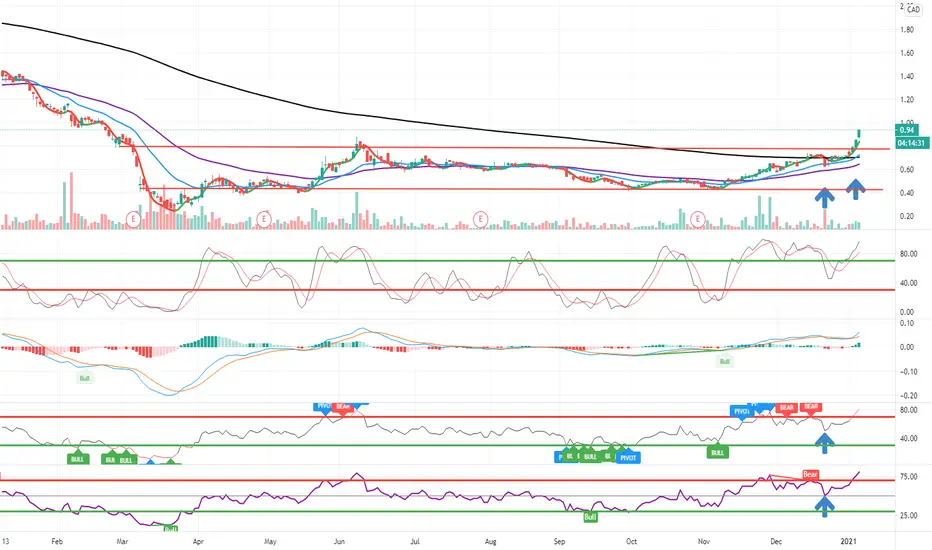
Task: Click the current price label 0.94
Action: [907, 130]
